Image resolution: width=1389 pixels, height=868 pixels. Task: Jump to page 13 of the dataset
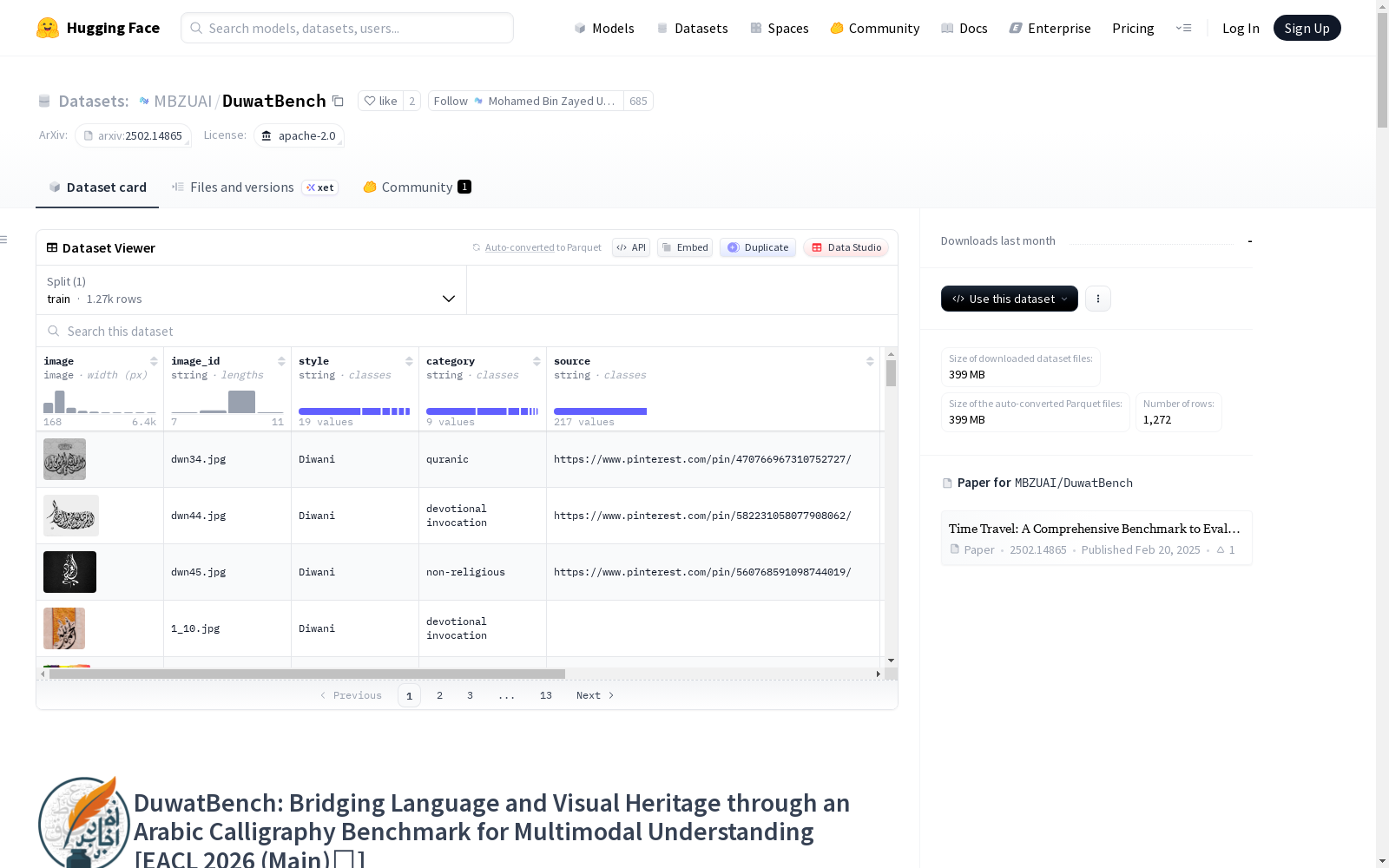coord(545,695)
